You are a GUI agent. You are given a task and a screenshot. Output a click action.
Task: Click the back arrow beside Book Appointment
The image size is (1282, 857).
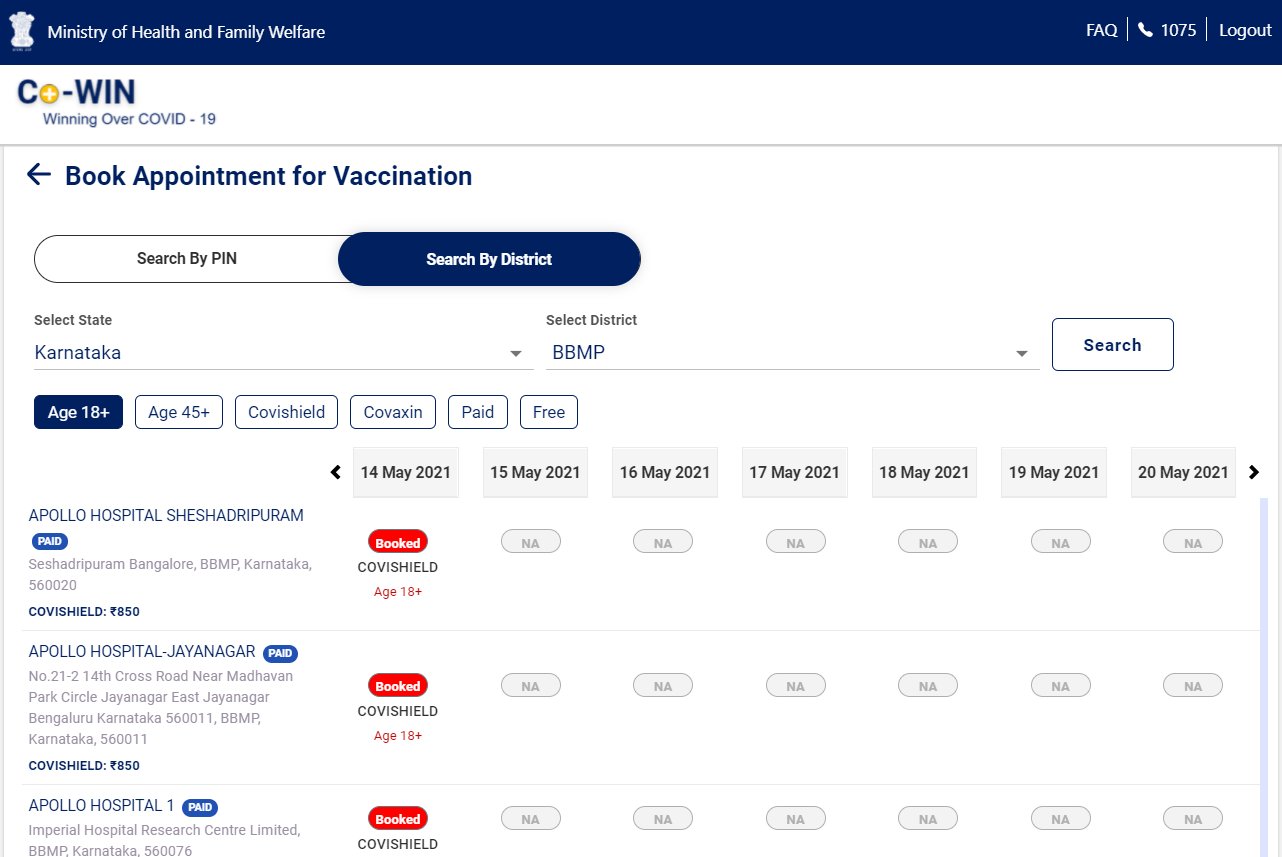(x=38, y=175)
